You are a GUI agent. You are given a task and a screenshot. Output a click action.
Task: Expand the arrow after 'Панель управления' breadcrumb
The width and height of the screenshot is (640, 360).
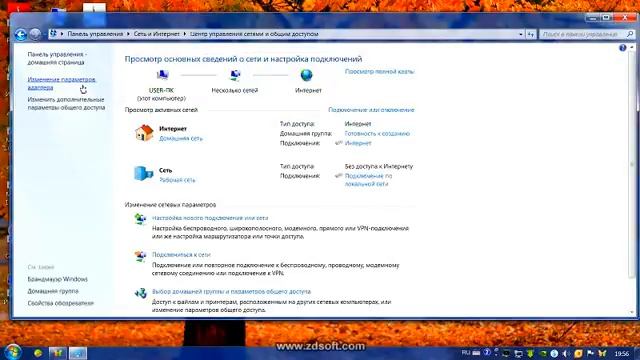click(x=128, y=34)
